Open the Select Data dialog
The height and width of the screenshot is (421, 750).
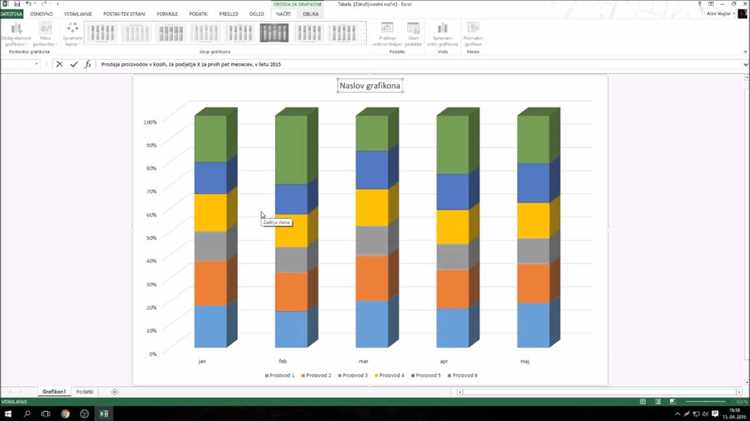tap(413, 33)
